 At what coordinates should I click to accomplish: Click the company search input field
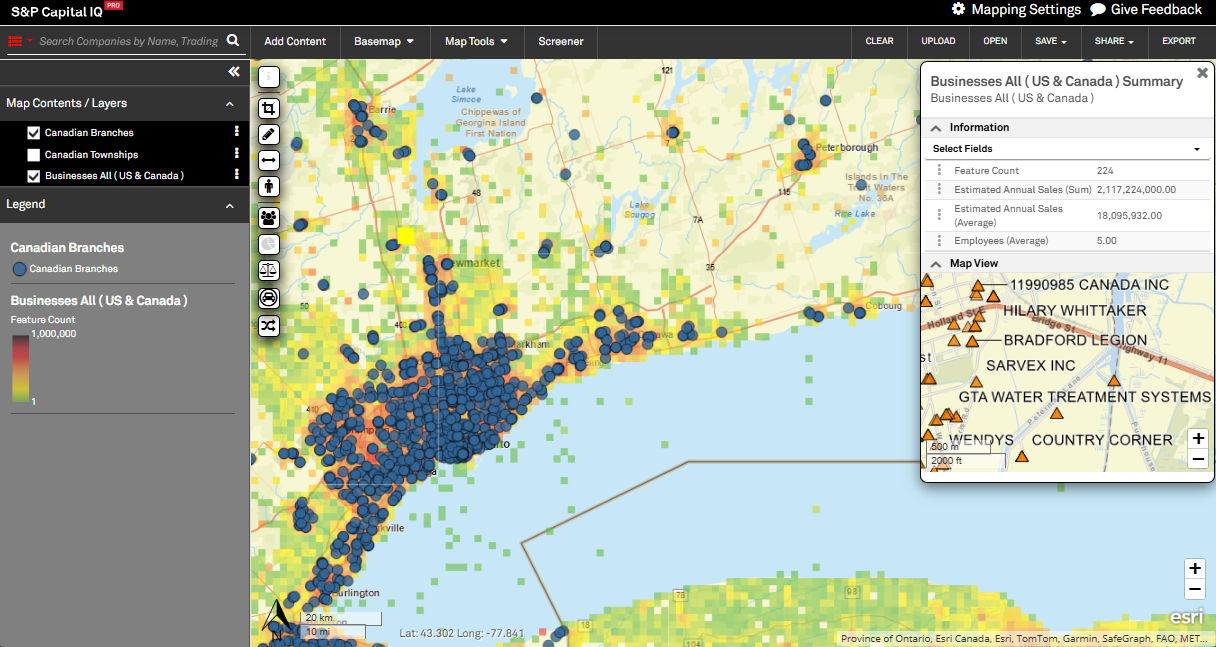click(x=128, y=42)
